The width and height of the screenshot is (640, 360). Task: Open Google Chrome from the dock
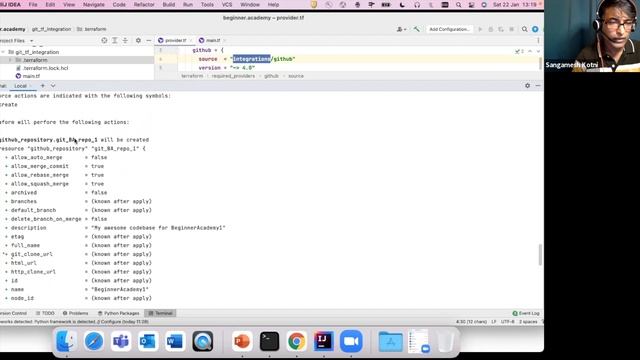[x=296, y=341]
